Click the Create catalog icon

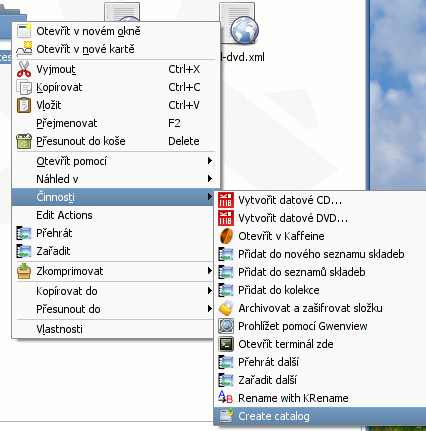coord(226,416)
